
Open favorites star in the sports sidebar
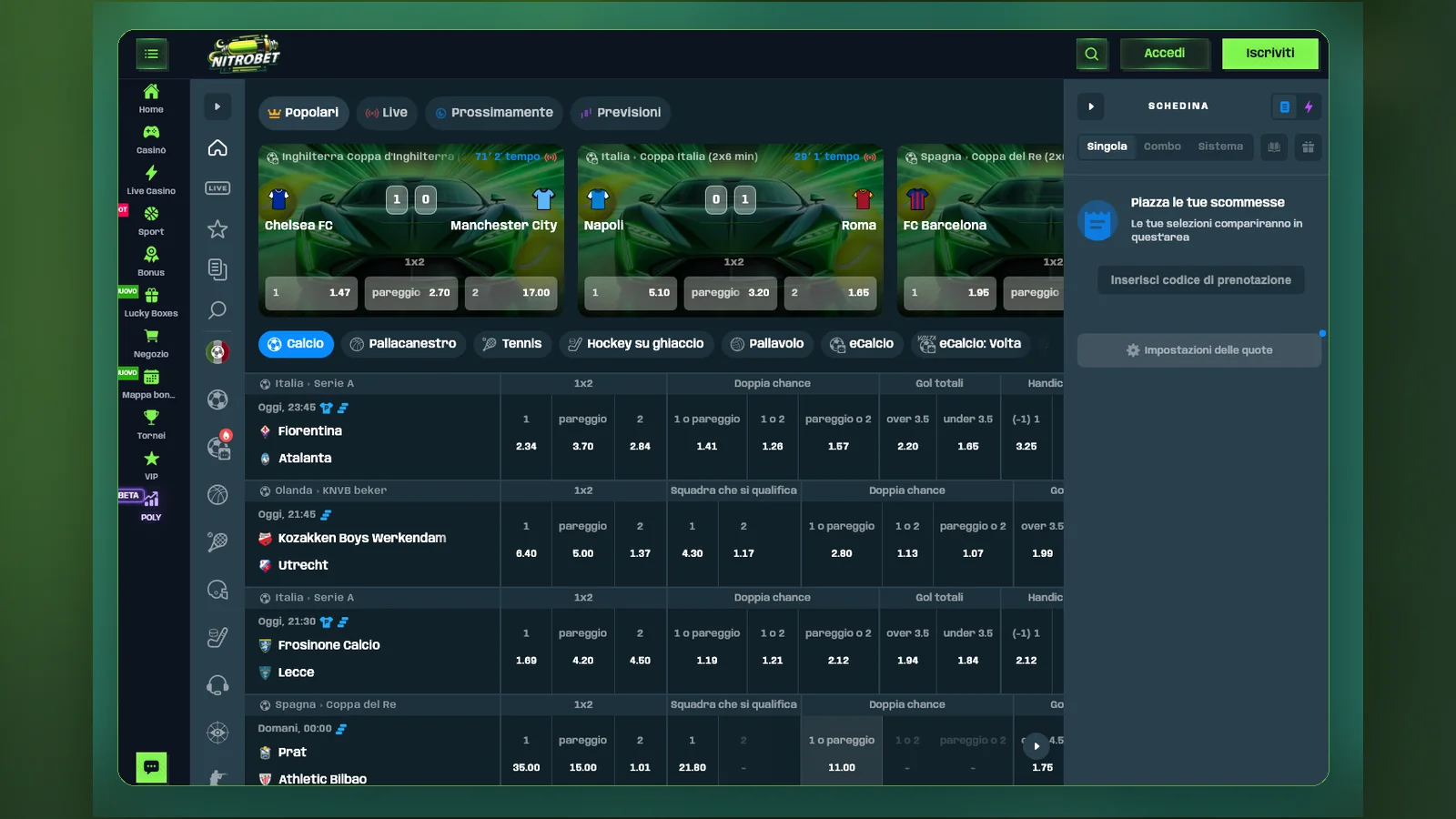pyautogui.click(x=217, y=228)
